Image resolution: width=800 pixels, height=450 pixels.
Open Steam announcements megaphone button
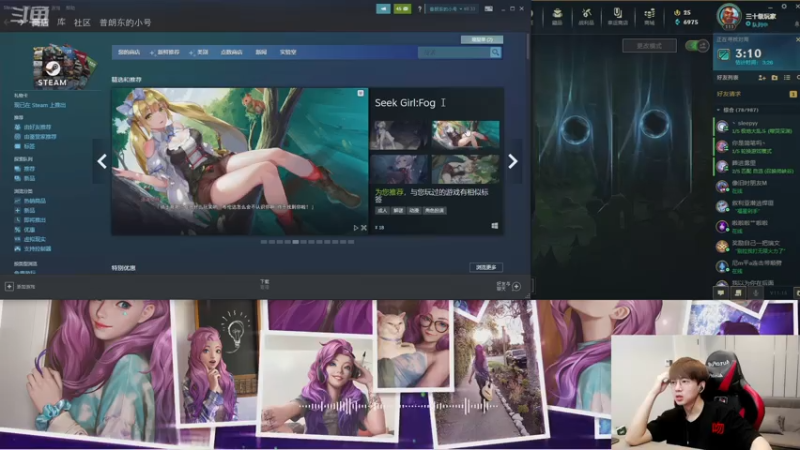click(x=383, y=9)
